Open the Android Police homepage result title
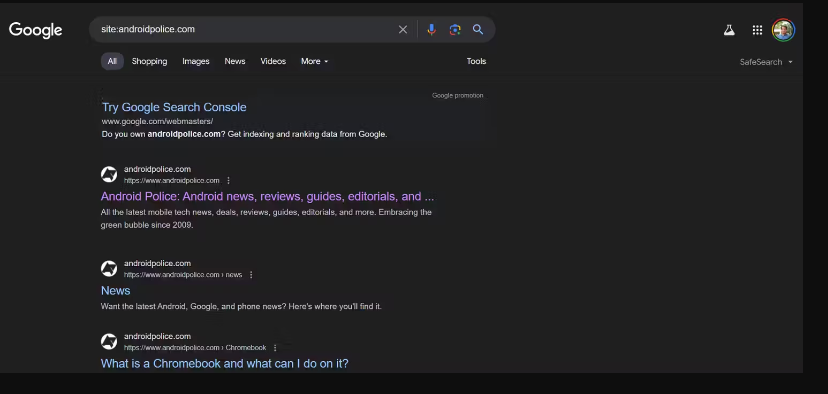Image resolution: width=828 pixels, height=394 pixels. [267, 196]
